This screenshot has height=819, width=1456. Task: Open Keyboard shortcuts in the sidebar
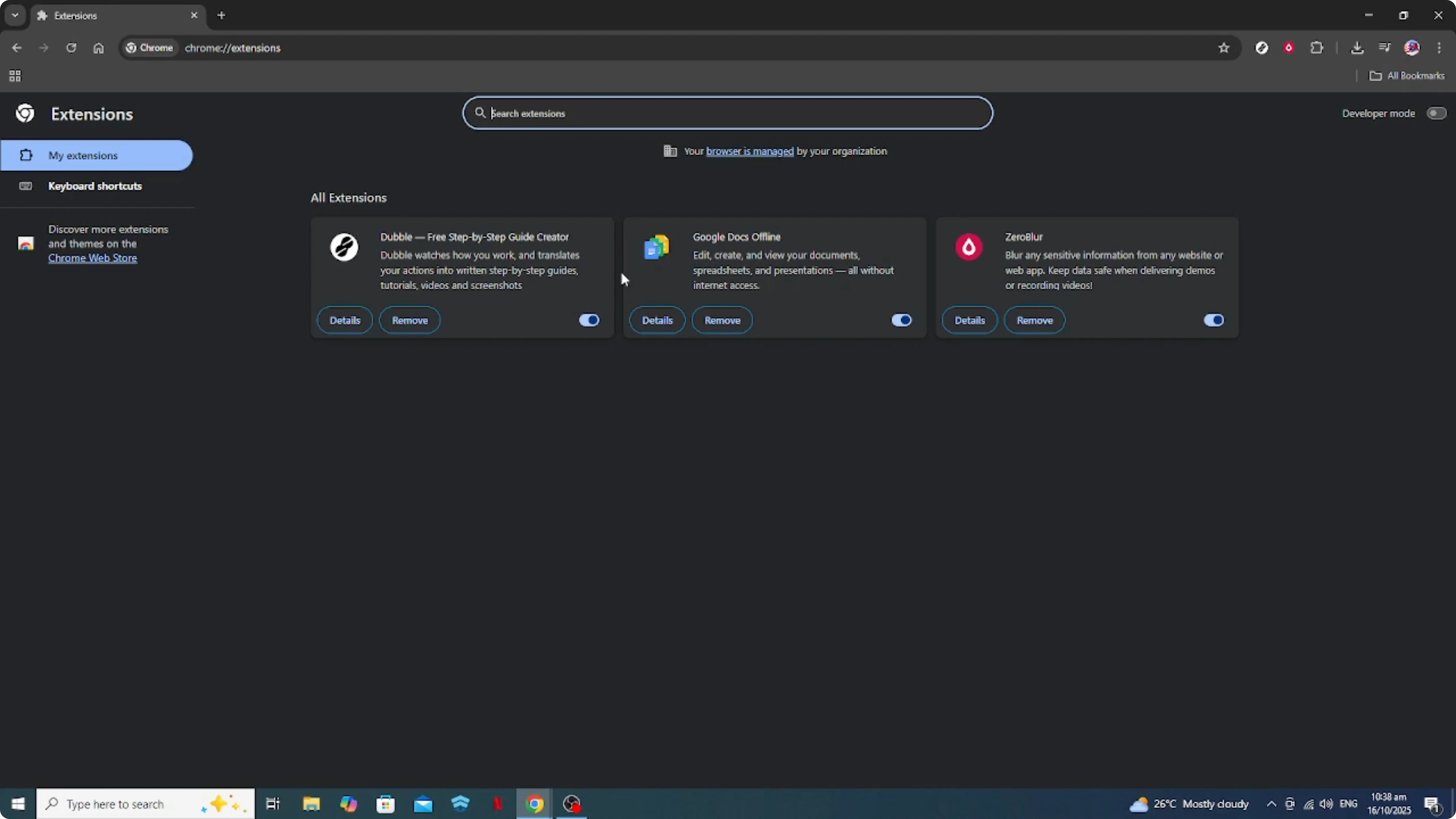95,186
